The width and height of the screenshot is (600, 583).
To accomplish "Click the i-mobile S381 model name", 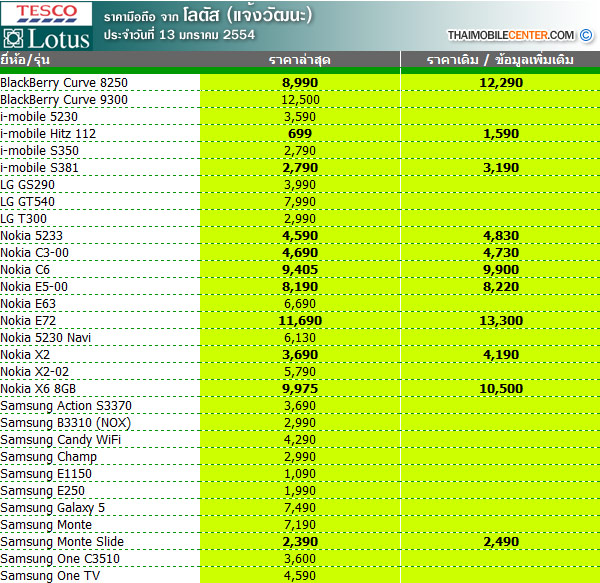I will [39, 168].
